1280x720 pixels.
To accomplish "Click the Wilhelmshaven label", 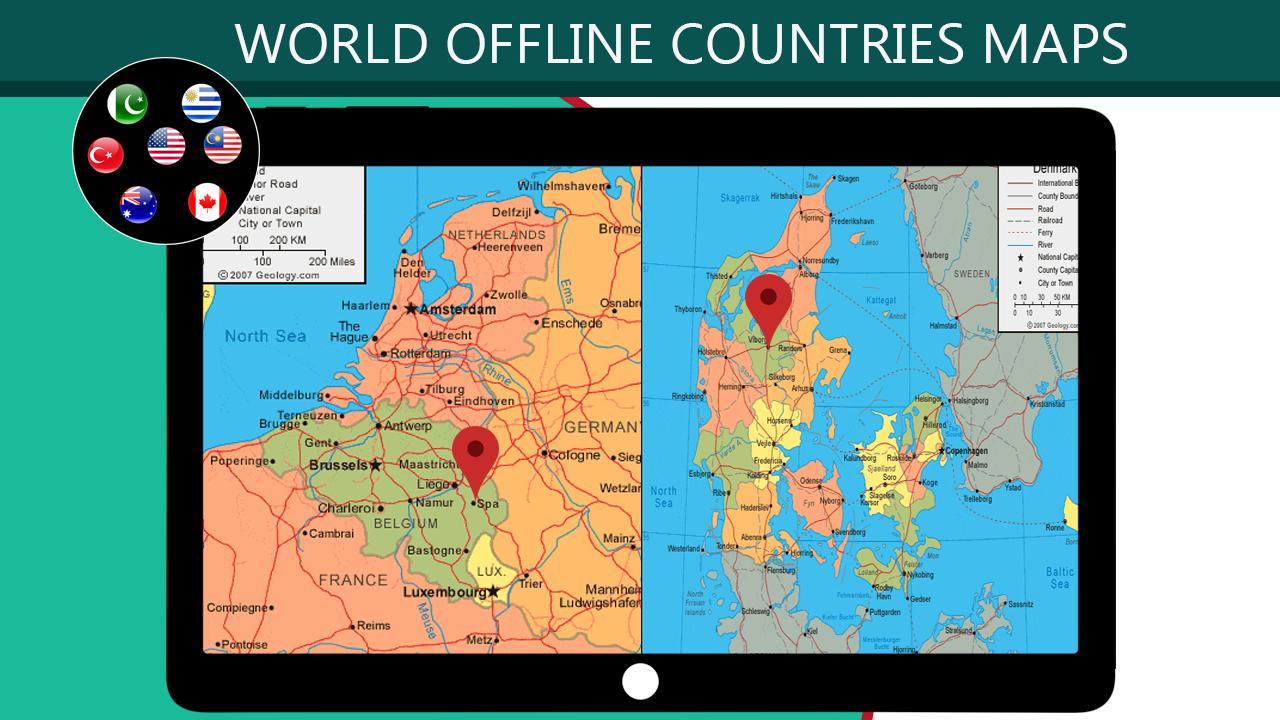I will coord(561,186).
